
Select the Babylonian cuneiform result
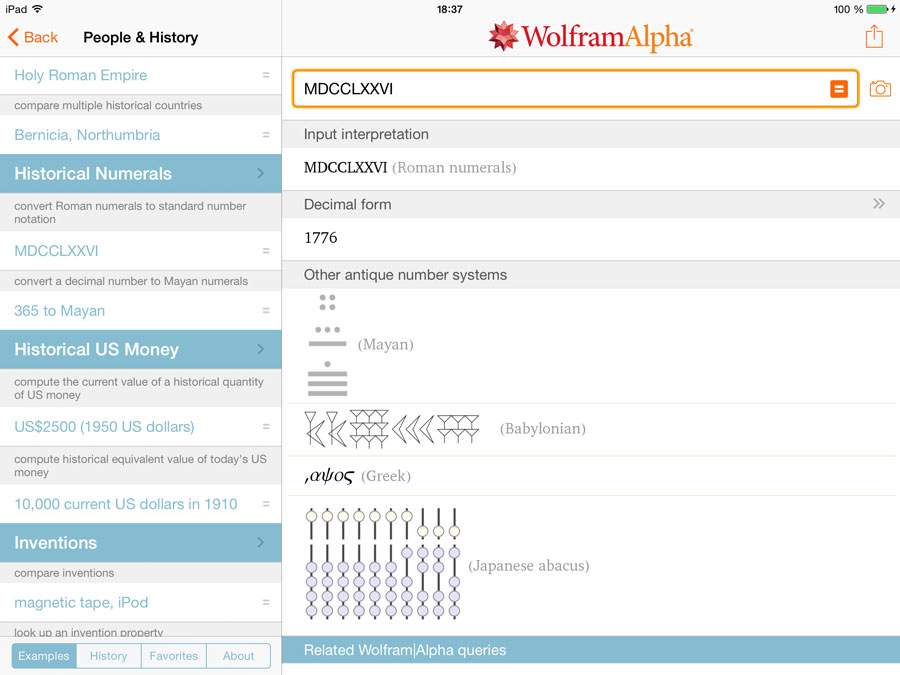391,429
